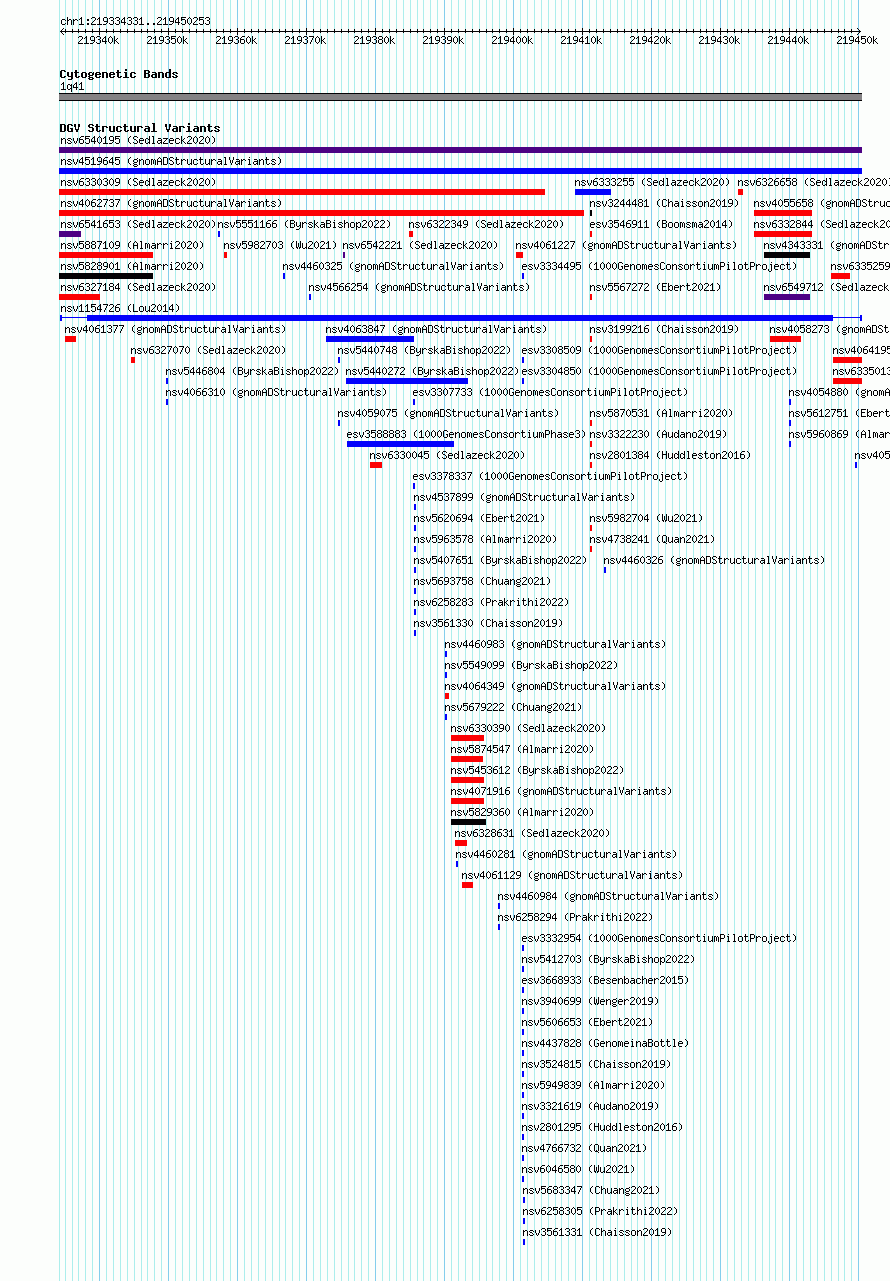Click the red nsv5887109 variant bar

[x=106, y=255]
